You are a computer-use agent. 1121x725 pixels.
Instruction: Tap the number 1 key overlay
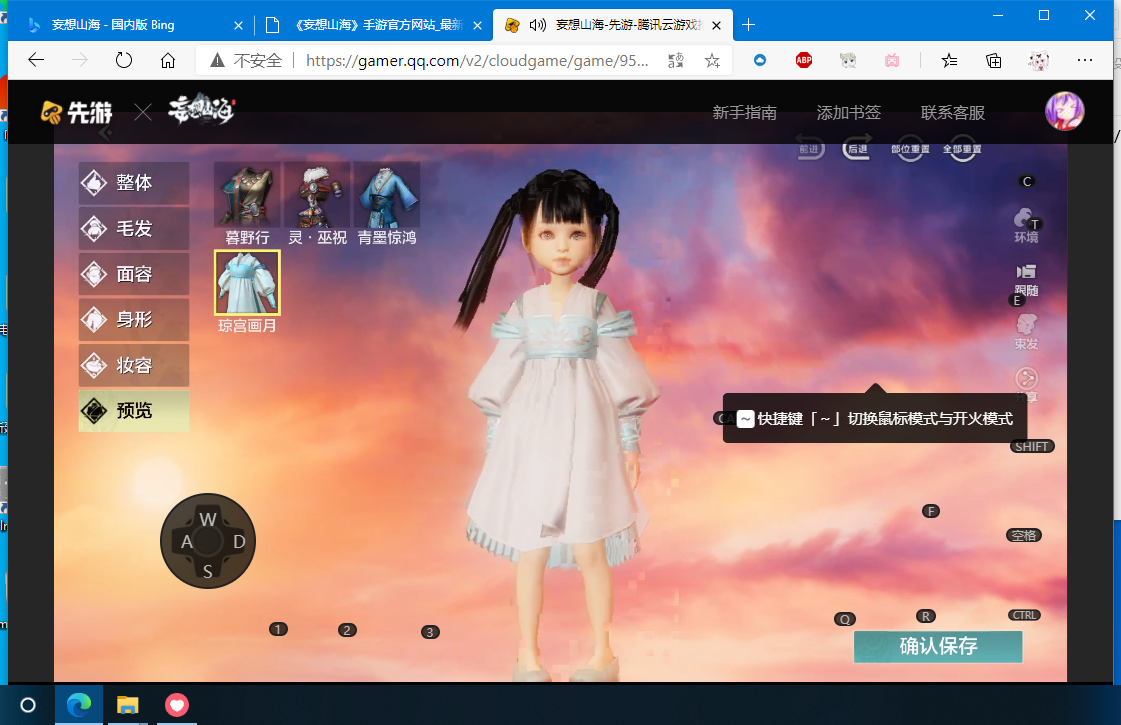(278, 629)
